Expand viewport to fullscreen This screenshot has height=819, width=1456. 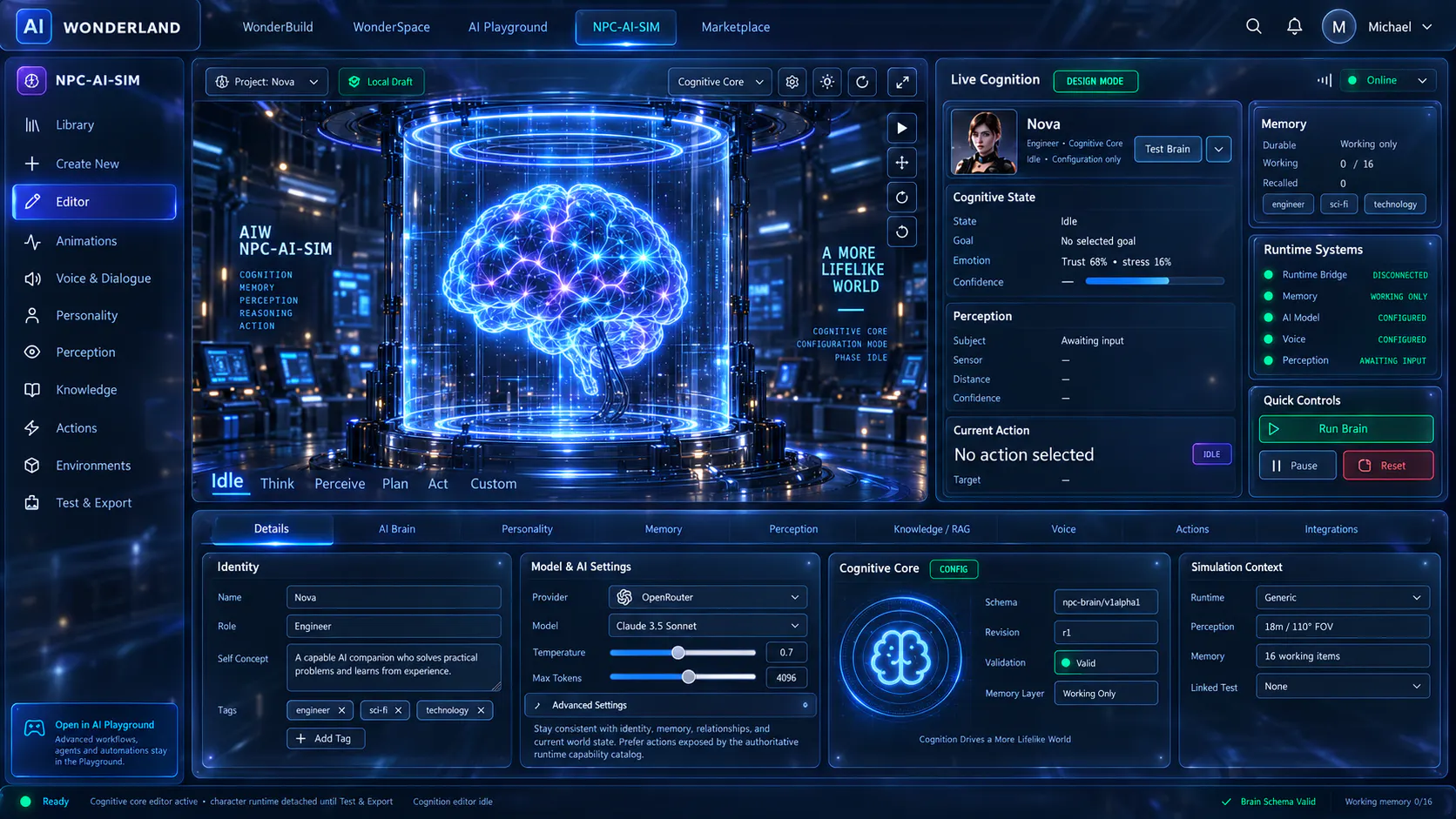click(x=902, y=82)
